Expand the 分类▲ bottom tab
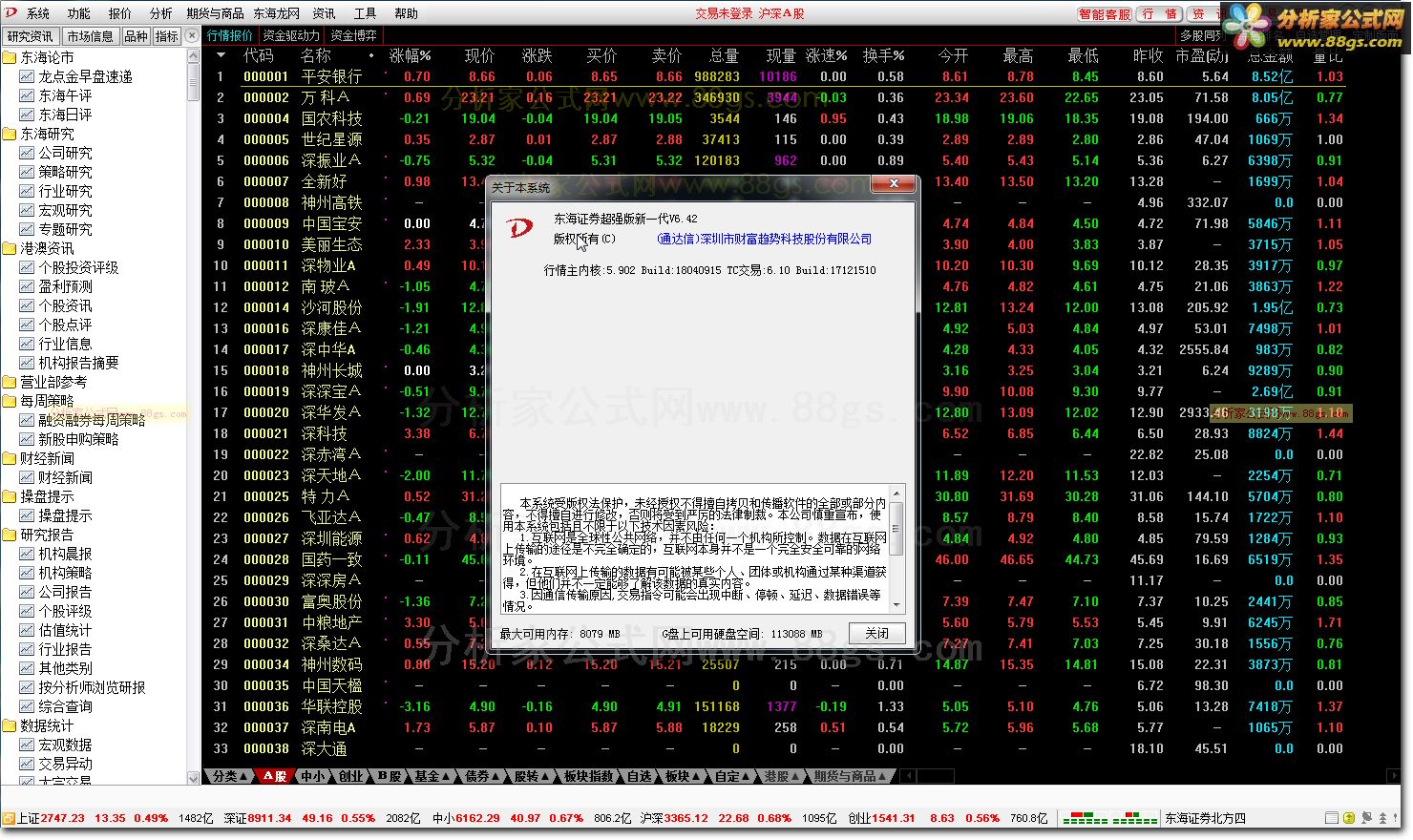Image resolution: width=1413 pixels, height=840 pixels. tap(230, 776)
